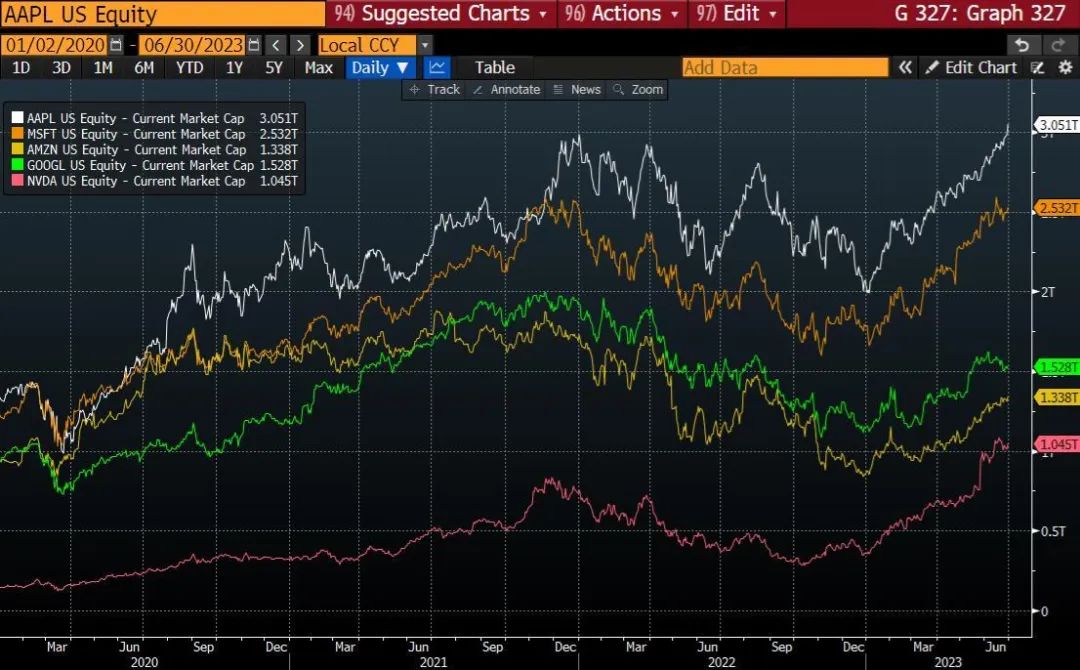
Task: Open start date calendar picker icon
Action: [117, 45]
